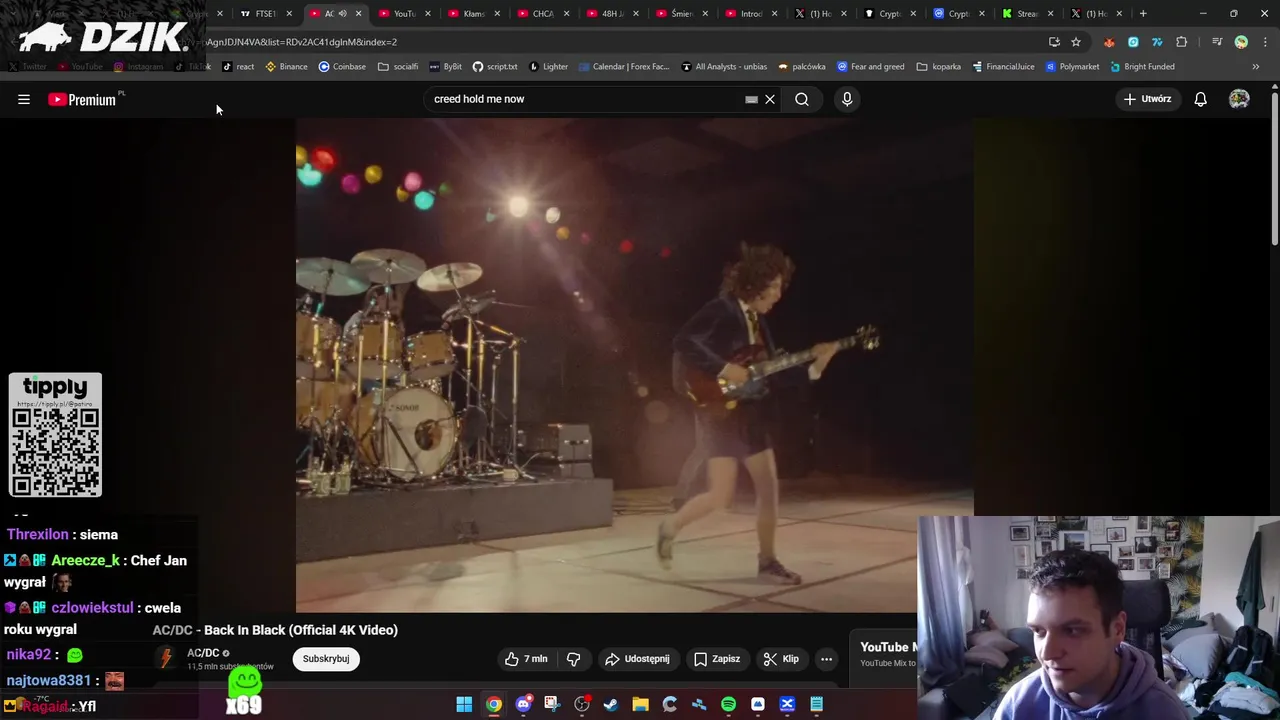This screenshot has height=720, width=1280.
Task: Open the YouTube guide hamburger menu
Action: (x=24, y=99)
